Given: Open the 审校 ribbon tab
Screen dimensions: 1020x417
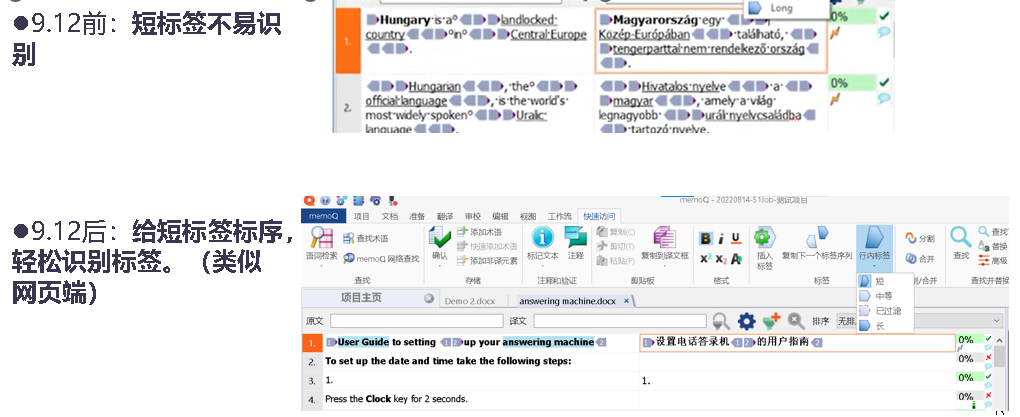Looking at the screenshot, I should [x=473, y=216].
